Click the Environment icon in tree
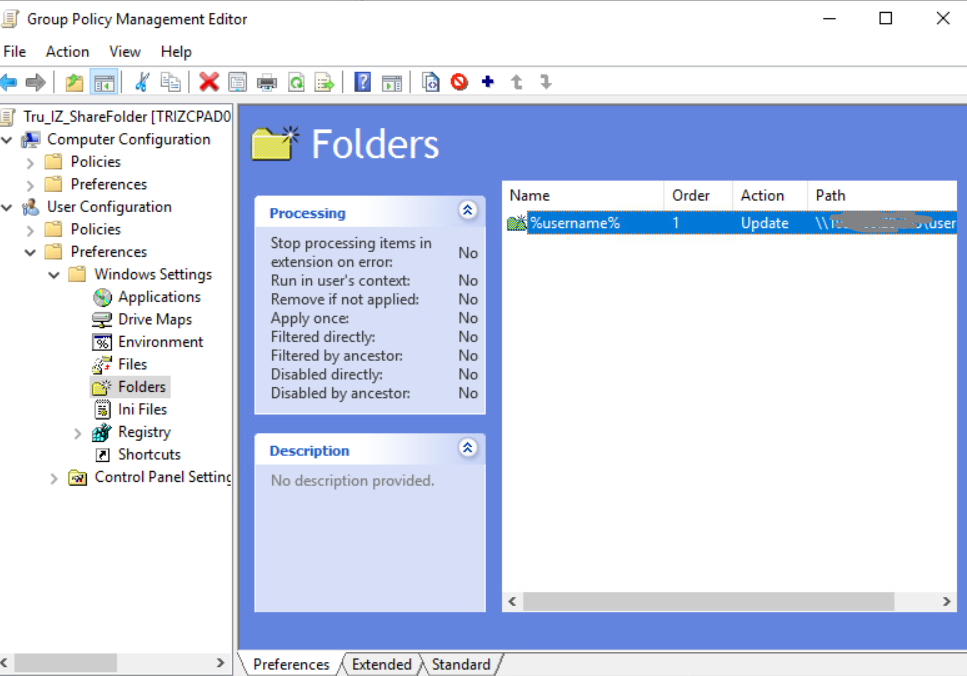The image size is (967, 676). [x=102, y=342]
